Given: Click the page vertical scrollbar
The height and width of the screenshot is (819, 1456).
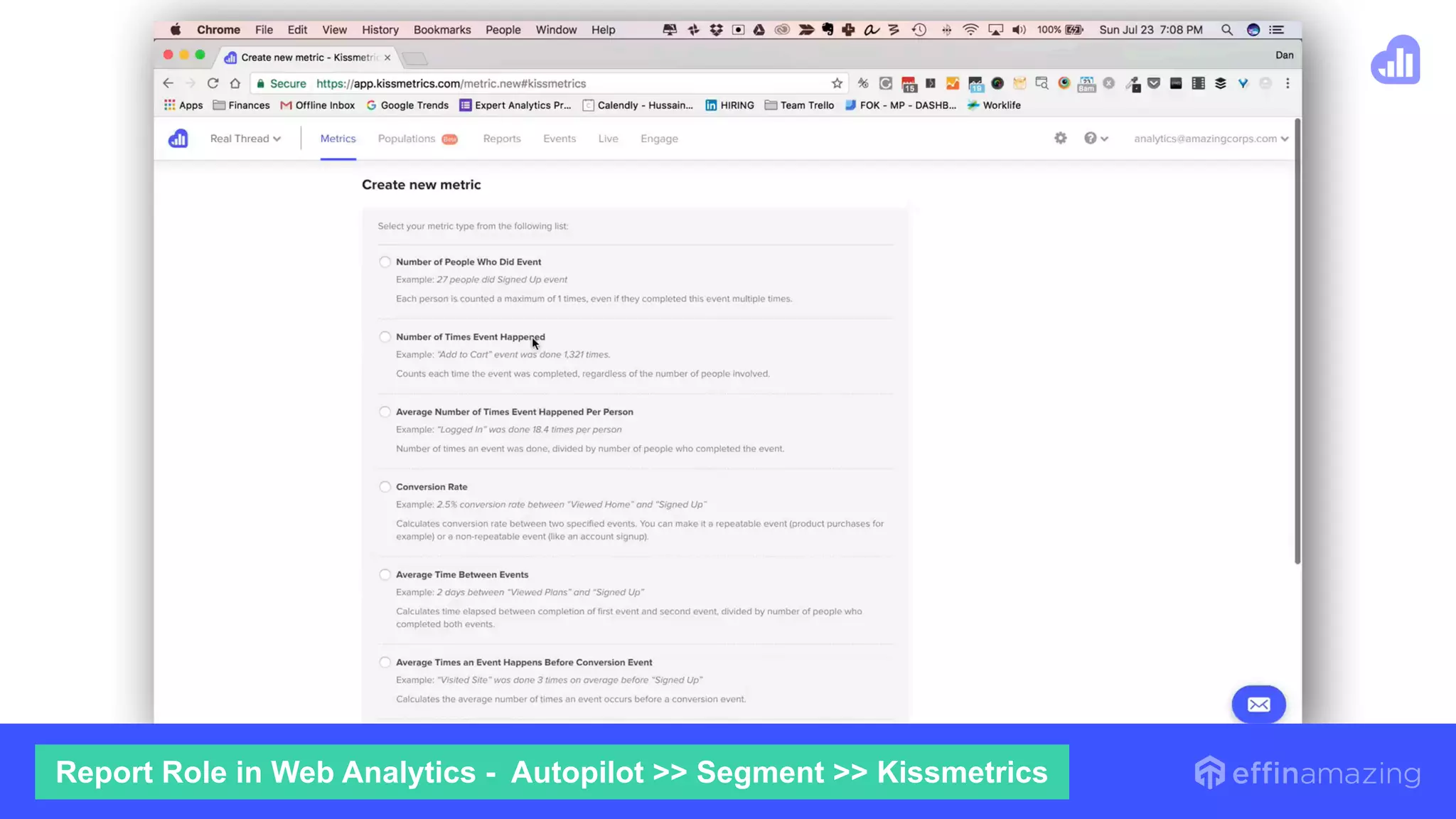Looking at the screenshot, I should pos(1297,343).
